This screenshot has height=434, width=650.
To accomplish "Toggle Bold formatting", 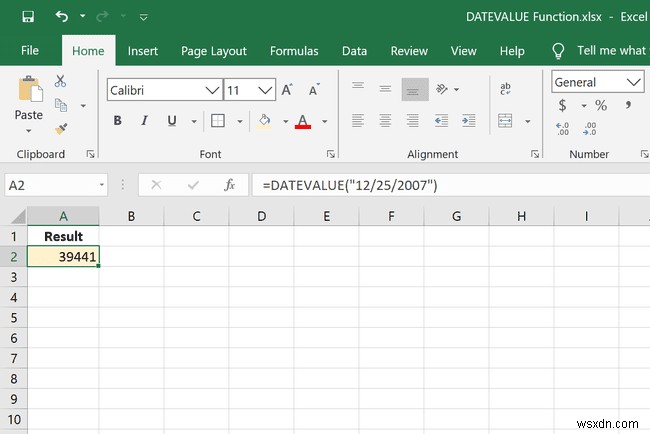I will coord(117,121).
